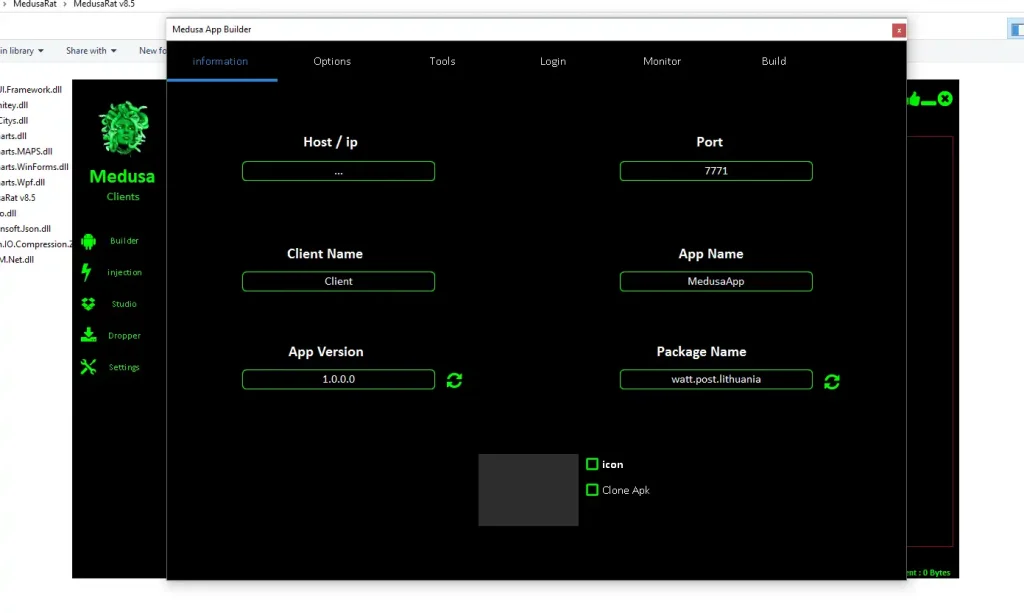Click the green thumbs-up icon
Screen dimensions: 1024x613
pyautogui.click(x=913, y=99)
